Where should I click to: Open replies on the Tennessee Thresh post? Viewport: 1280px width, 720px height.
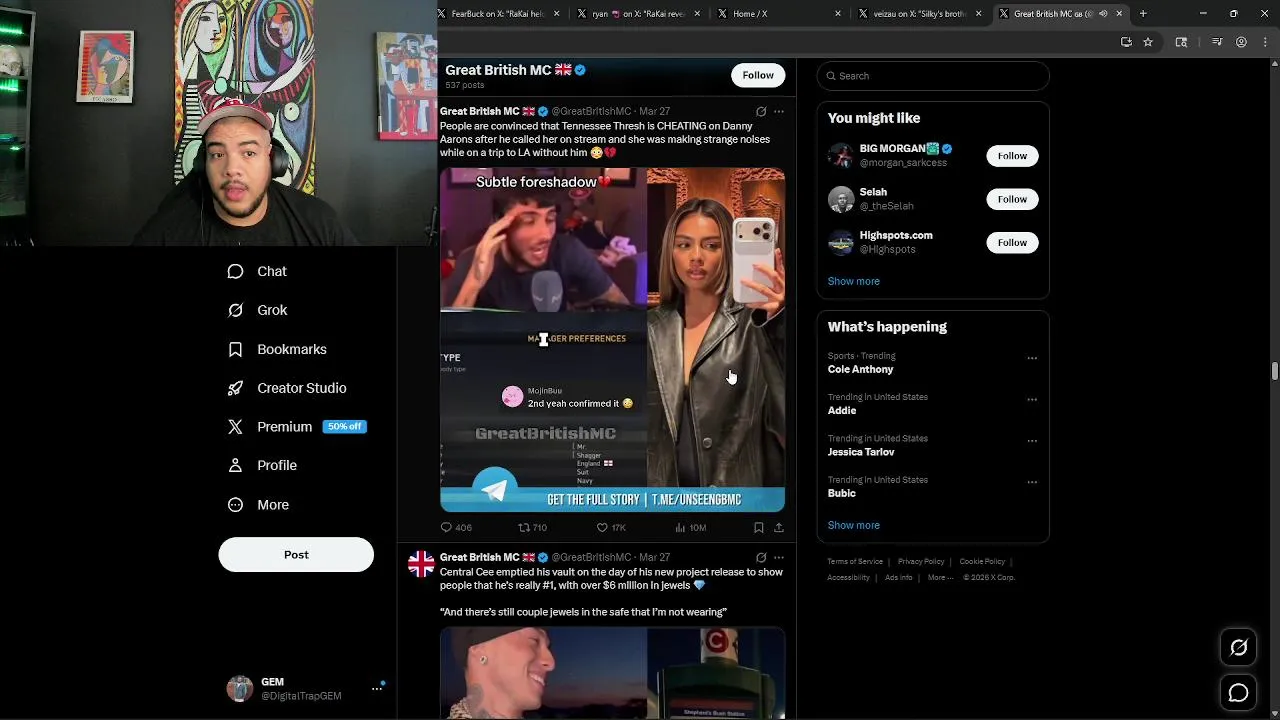(456, 527)
